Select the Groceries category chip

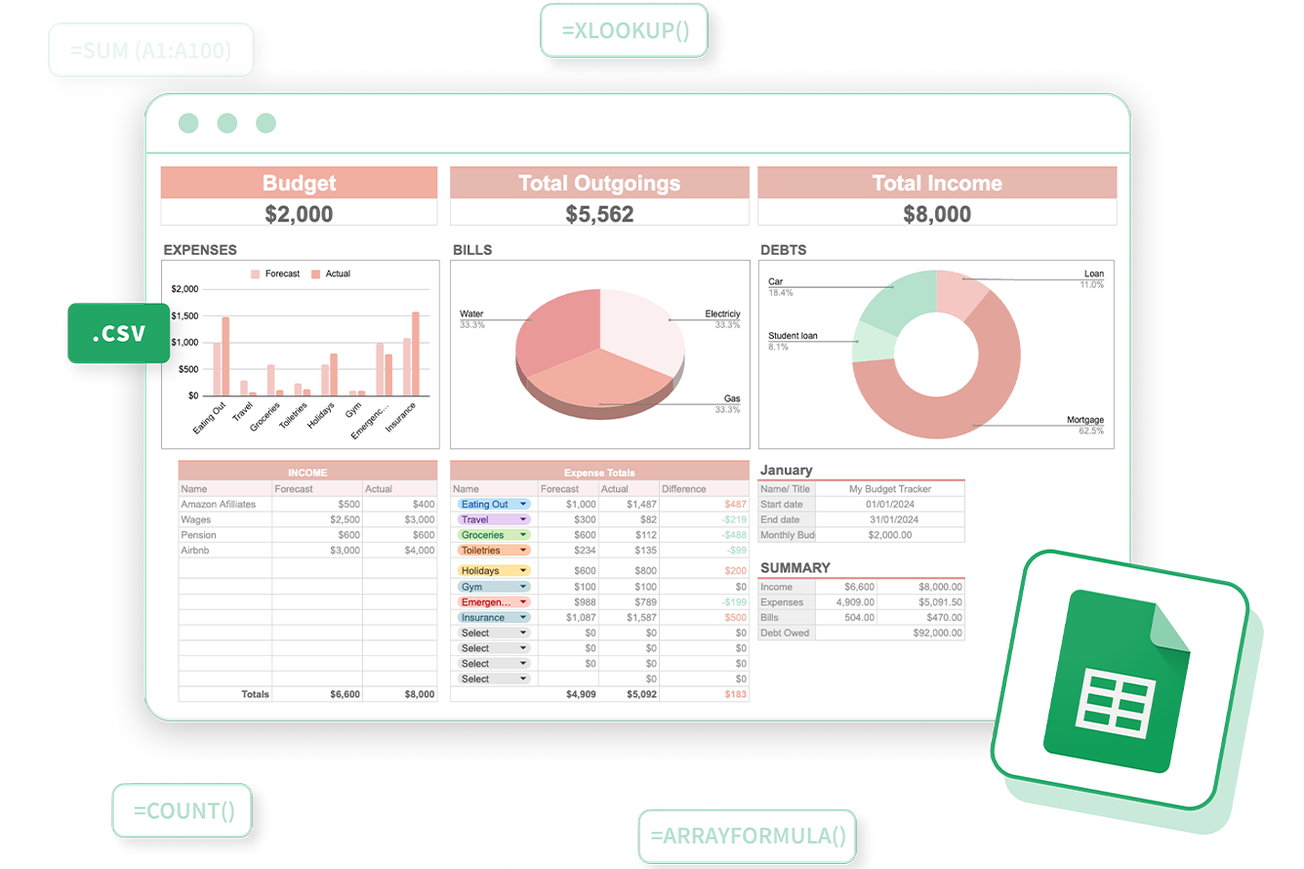coord(493,534)
